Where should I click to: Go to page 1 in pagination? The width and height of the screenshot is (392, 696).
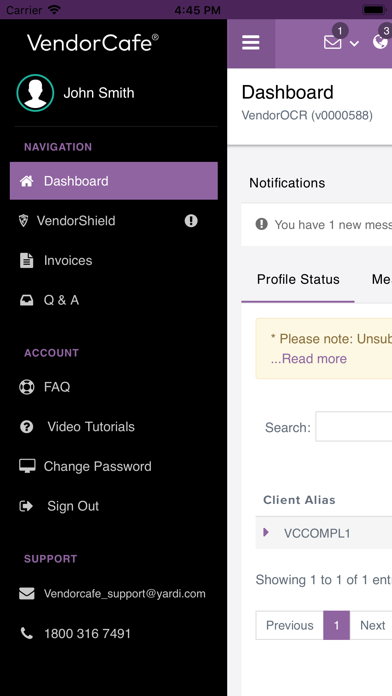coord(337,625)
